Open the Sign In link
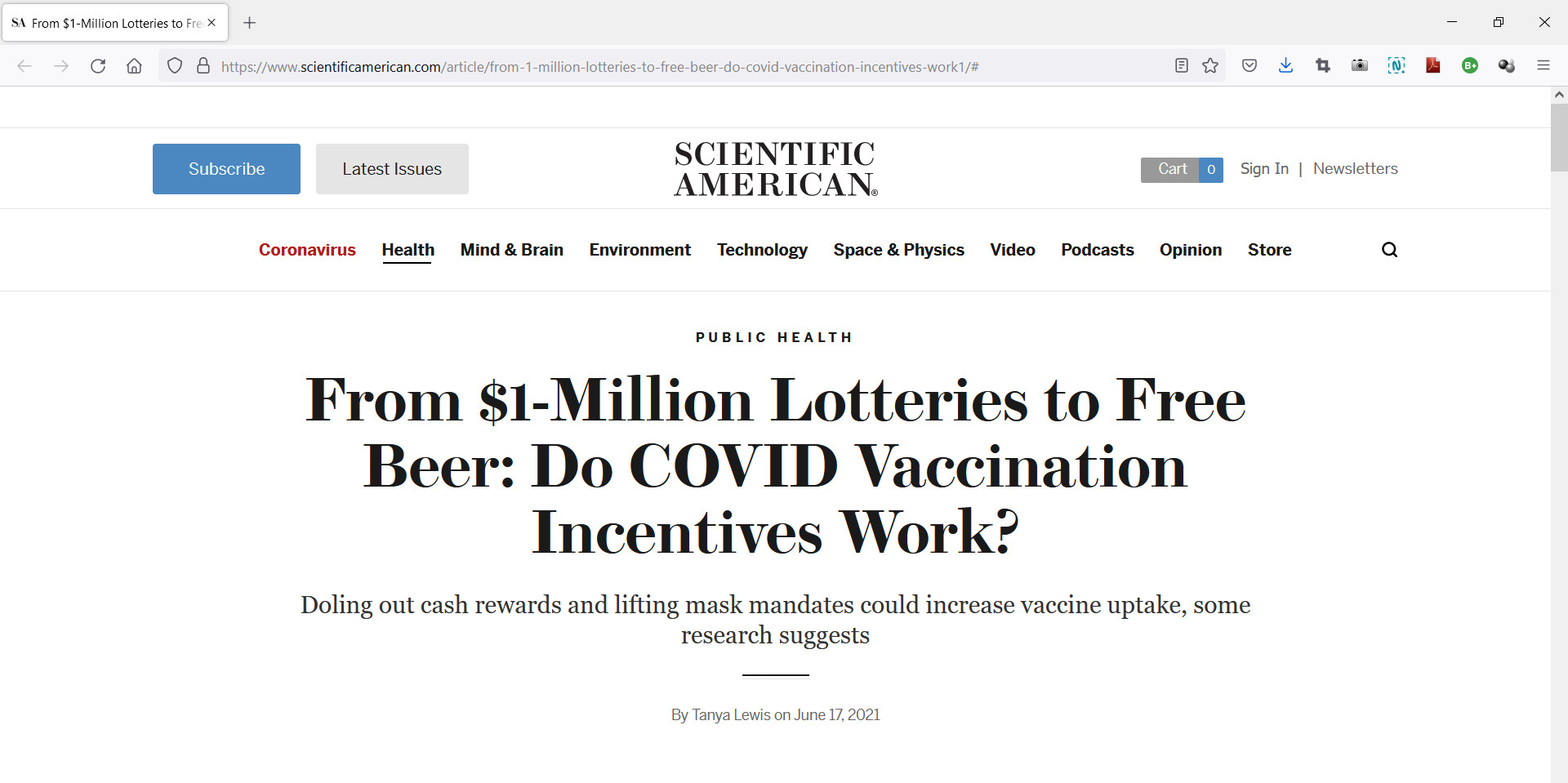 (x=1264, y=169)
